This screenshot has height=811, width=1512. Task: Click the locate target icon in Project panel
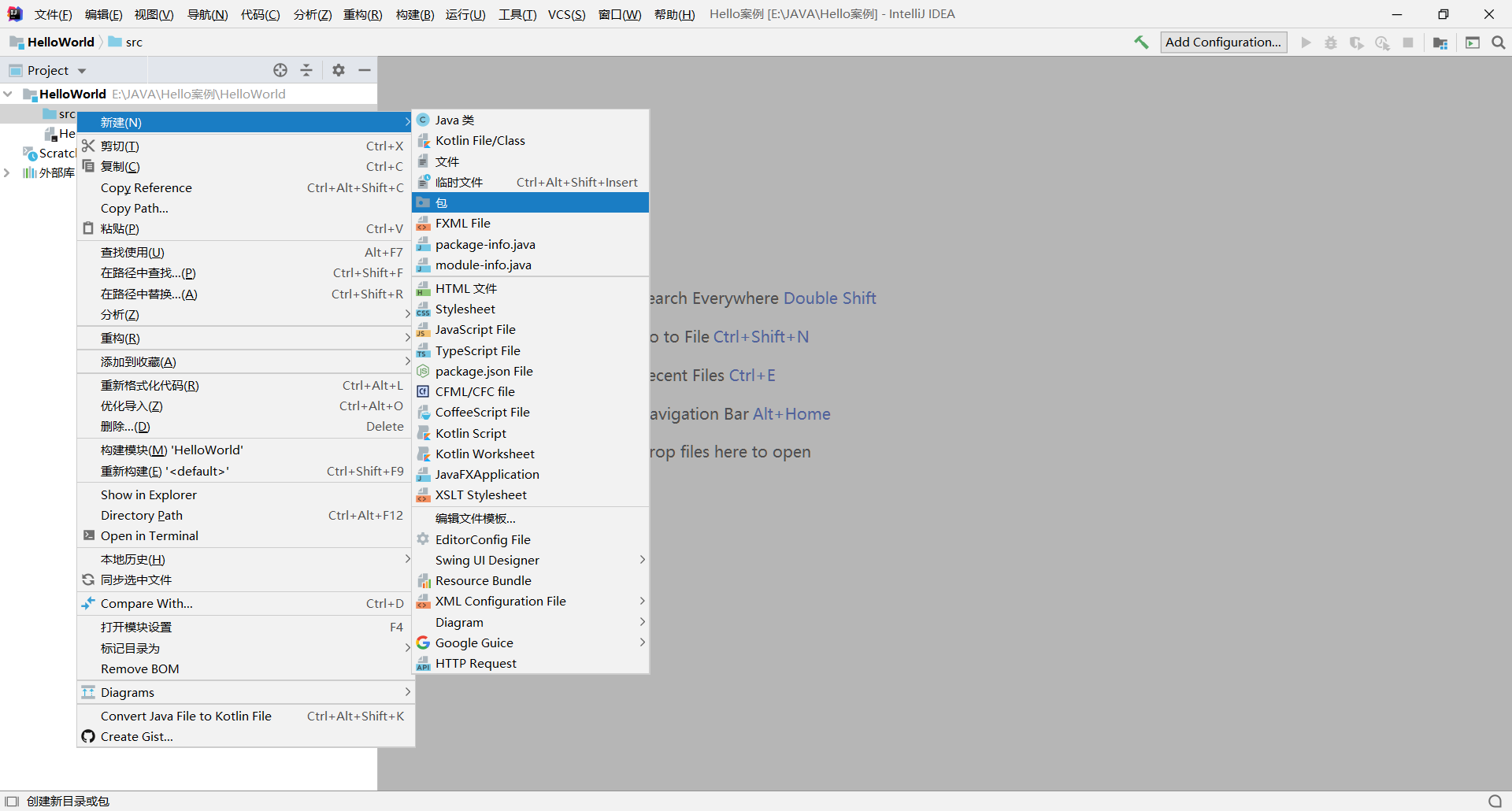coord(280,70)
